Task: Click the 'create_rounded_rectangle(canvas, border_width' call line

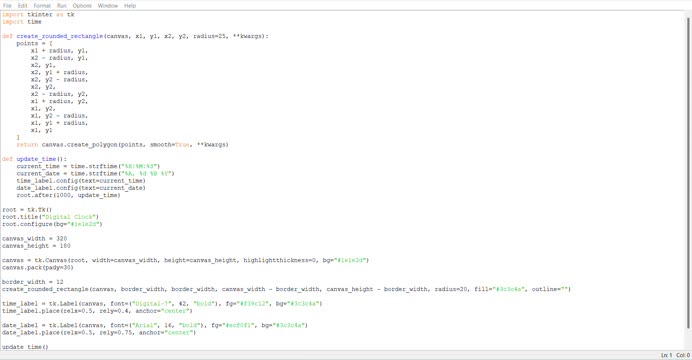Action: click(286, 289)
